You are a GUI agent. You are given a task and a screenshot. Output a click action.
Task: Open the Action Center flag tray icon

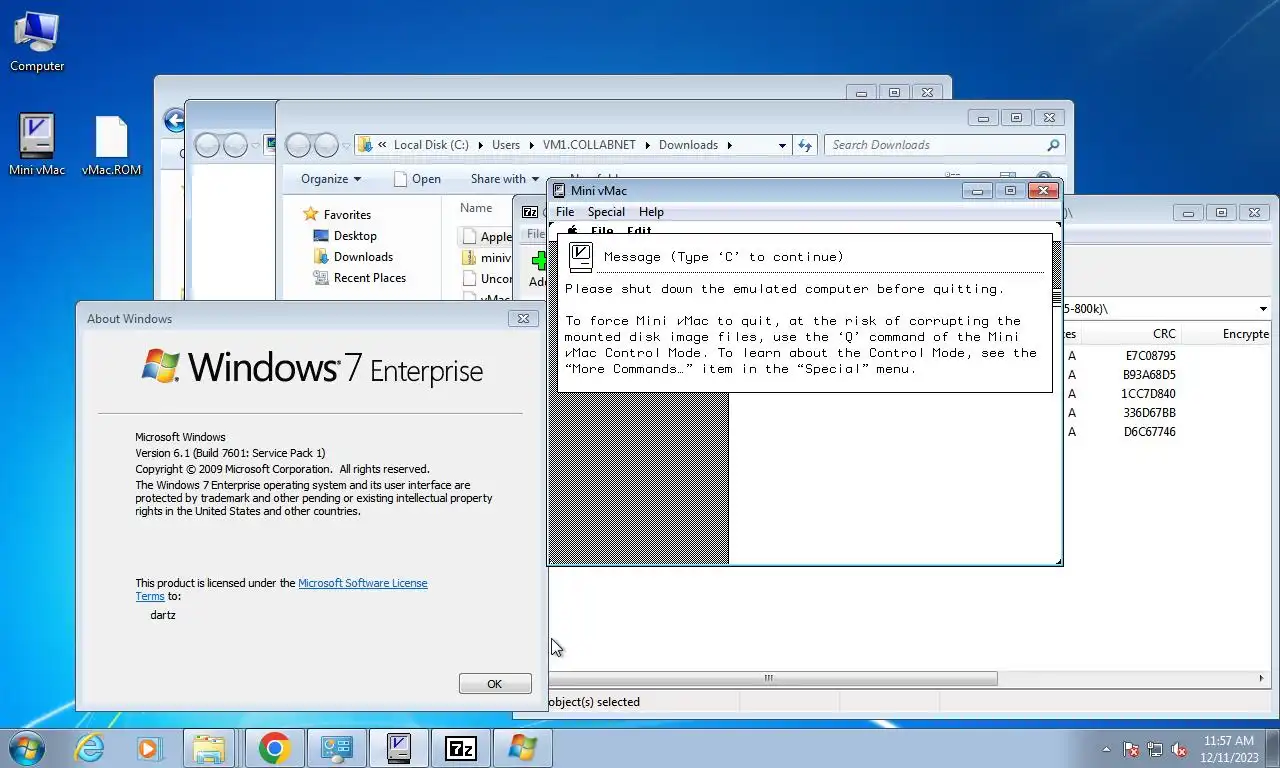coord(1131,749)
